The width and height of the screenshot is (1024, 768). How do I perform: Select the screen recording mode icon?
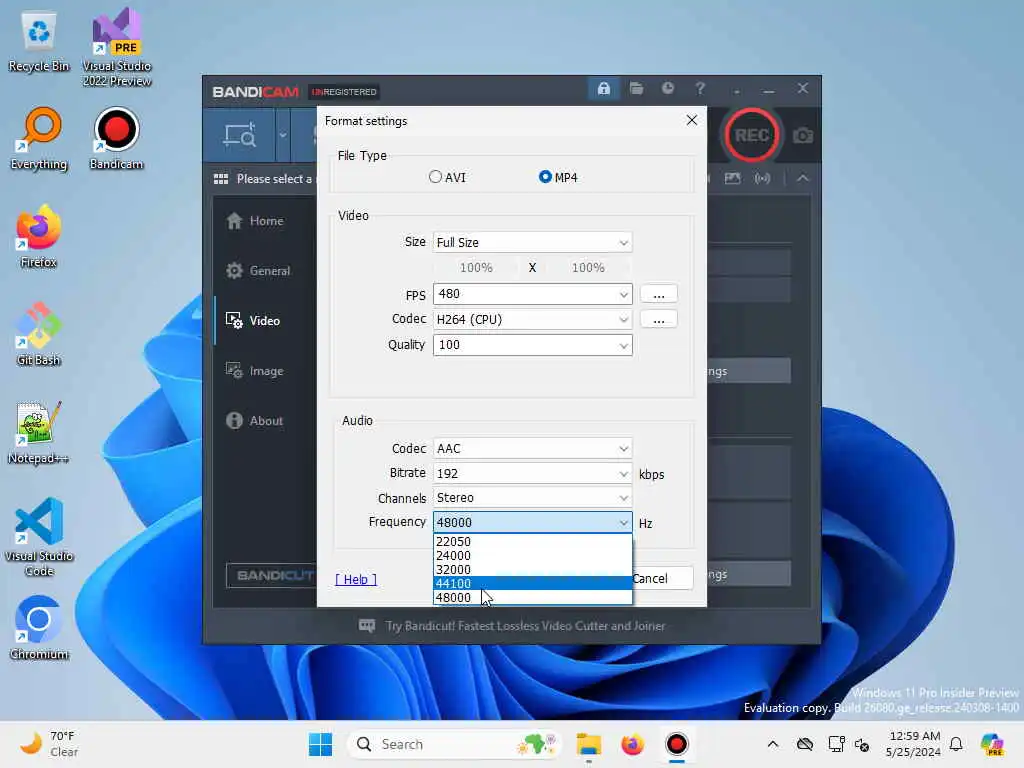[240, 135]
